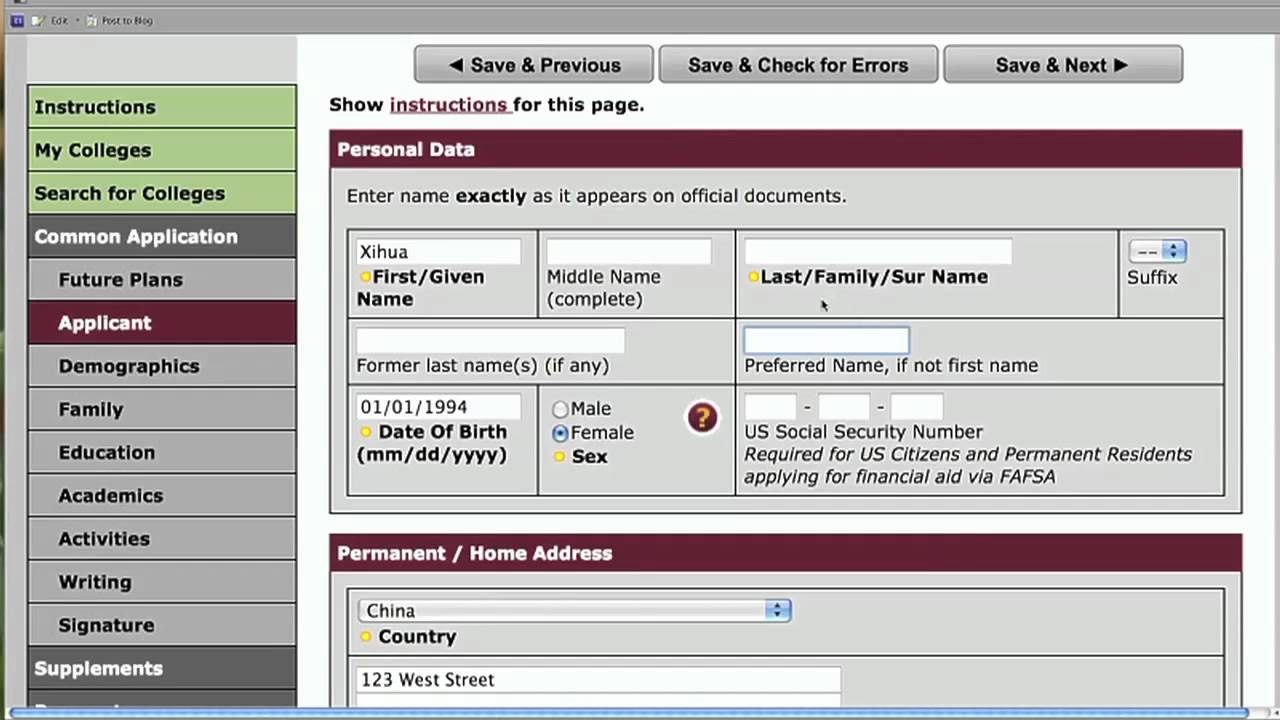Screen dimensions: 1280x720
Task: Click the First/Given Name field with Xihua
Action: point(438,252)
